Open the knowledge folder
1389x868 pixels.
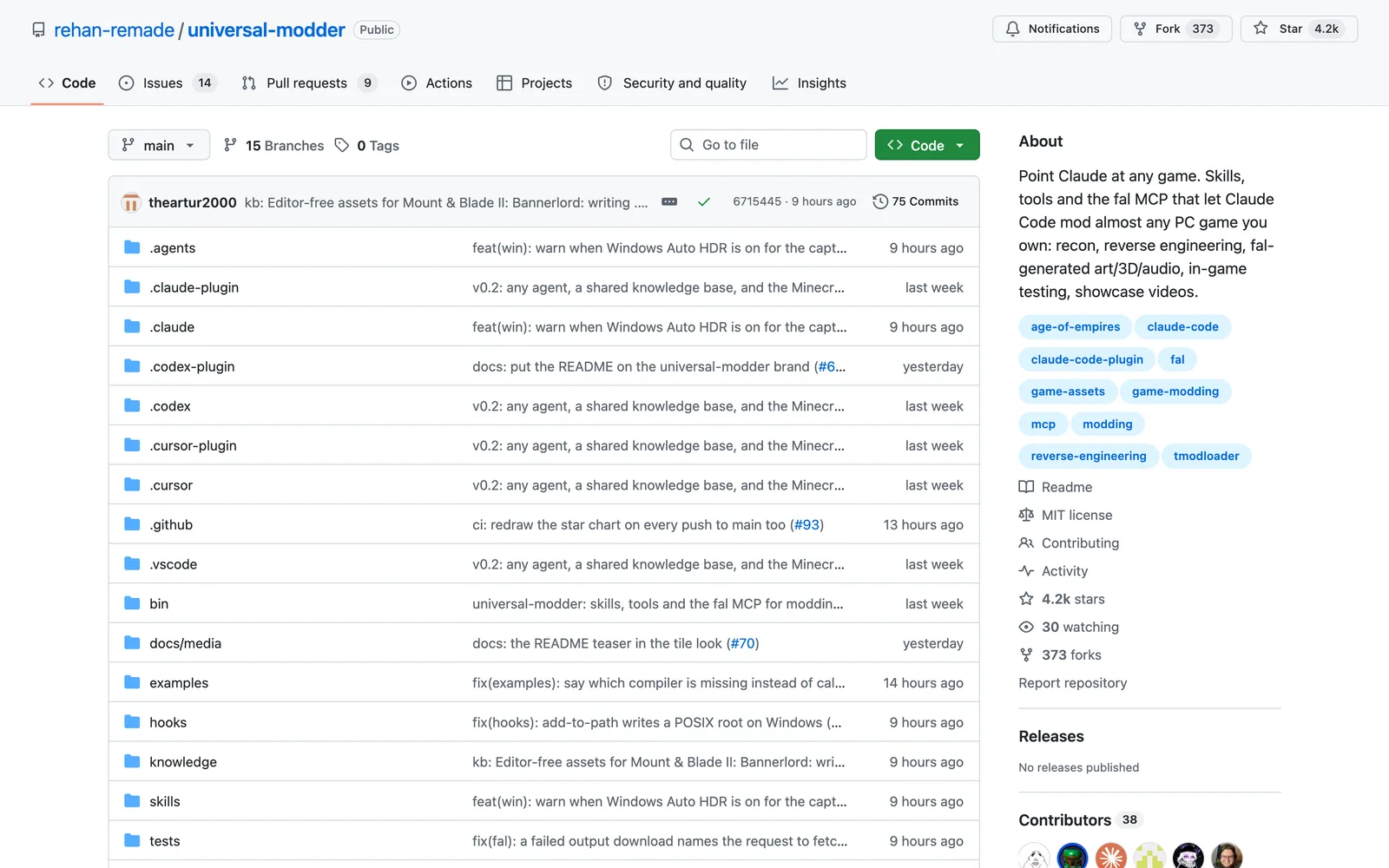click(x=183, y=762)
